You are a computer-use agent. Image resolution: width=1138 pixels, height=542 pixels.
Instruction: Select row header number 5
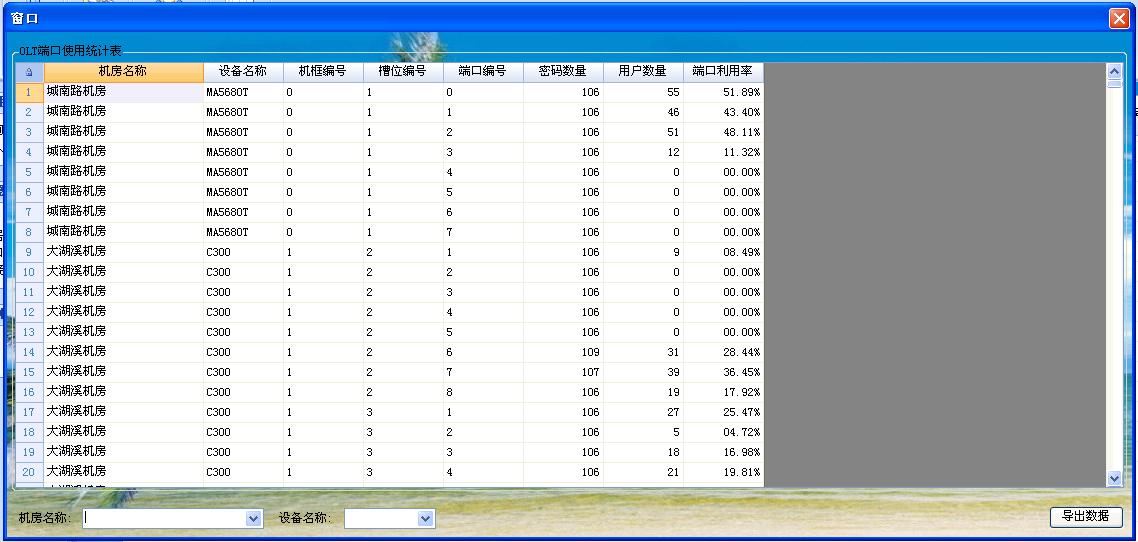(29, 172)
